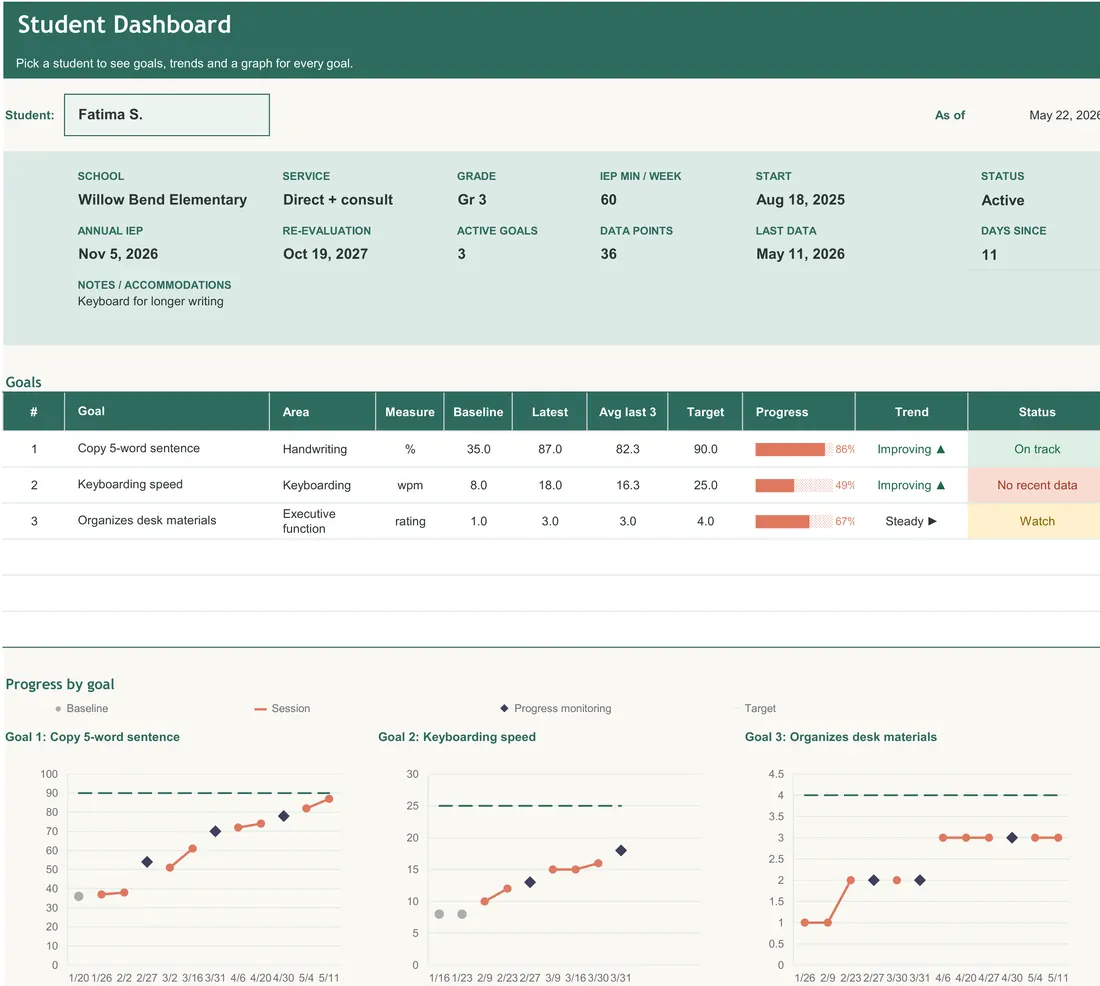Image resolution: width=1100 pixels, height=986 pixels.
Task: Select the Target label in the chart legend
Action: coord(760,709)
